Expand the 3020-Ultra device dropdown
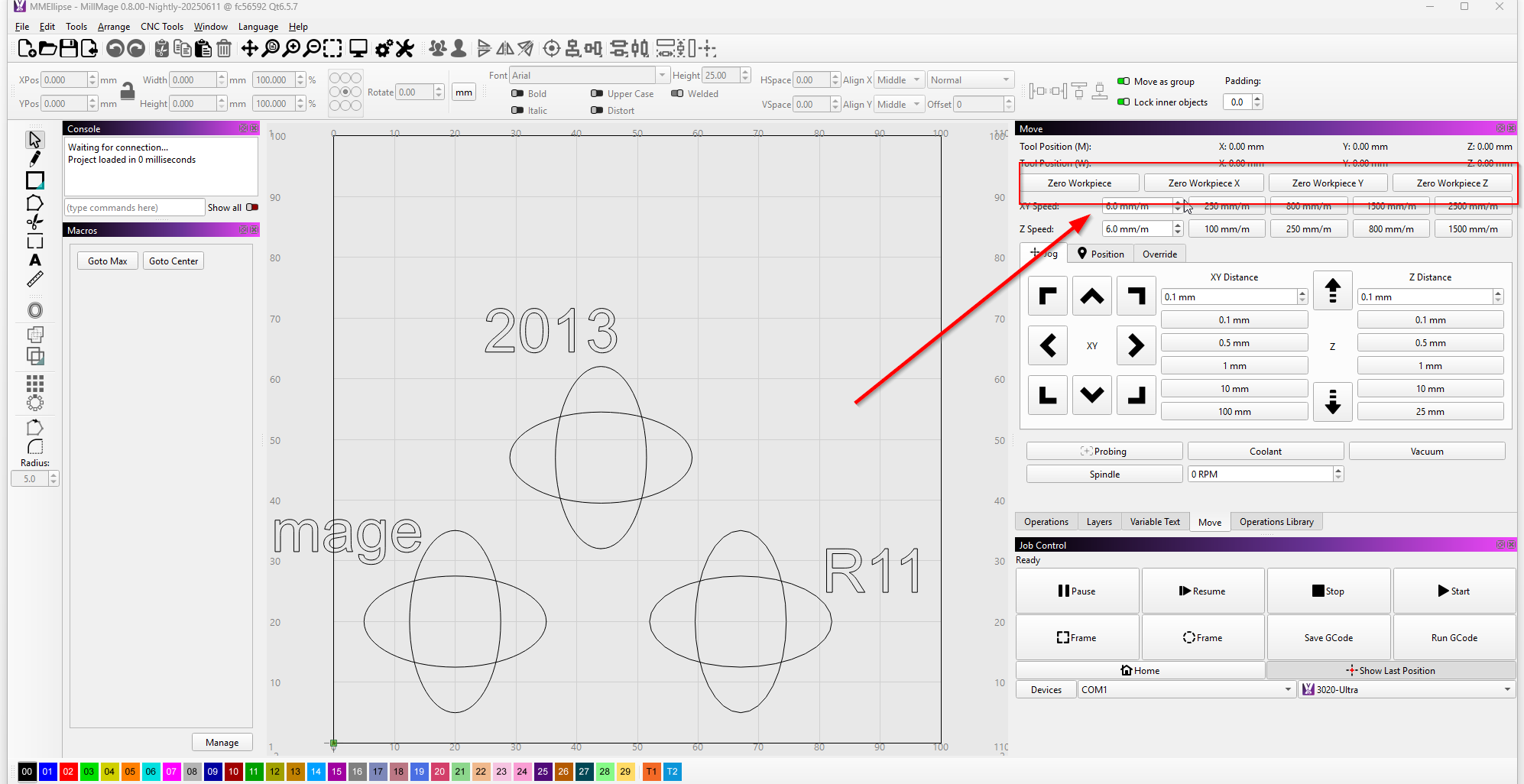Viewport: 1524px width, 784px height. [1406, 689]
